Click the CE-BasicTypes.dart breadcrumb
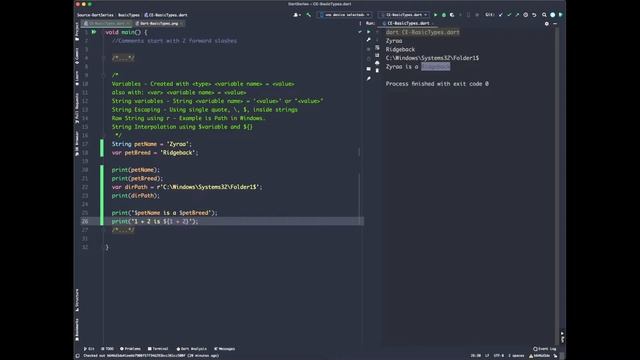Viewport: 640px width, 360px height. pos(166,15)
